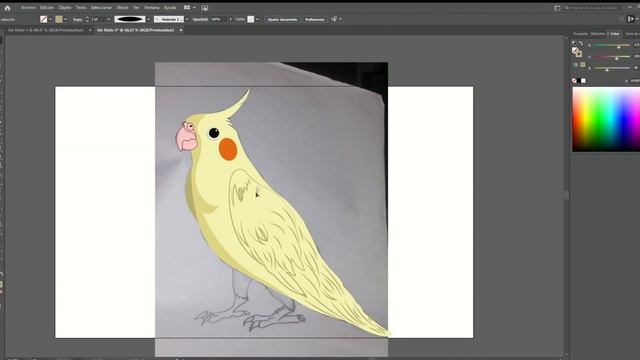Viewport: 640px width, 360px height.
Task: Expand the stroke weight dropdown
Action: [x=109, y=19]
